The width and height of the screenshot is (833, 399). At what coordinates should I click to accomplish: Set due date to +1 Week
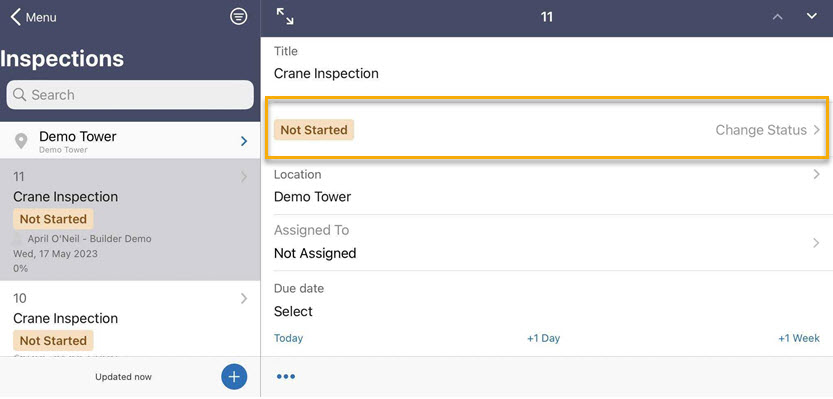(x=799, y=338)
